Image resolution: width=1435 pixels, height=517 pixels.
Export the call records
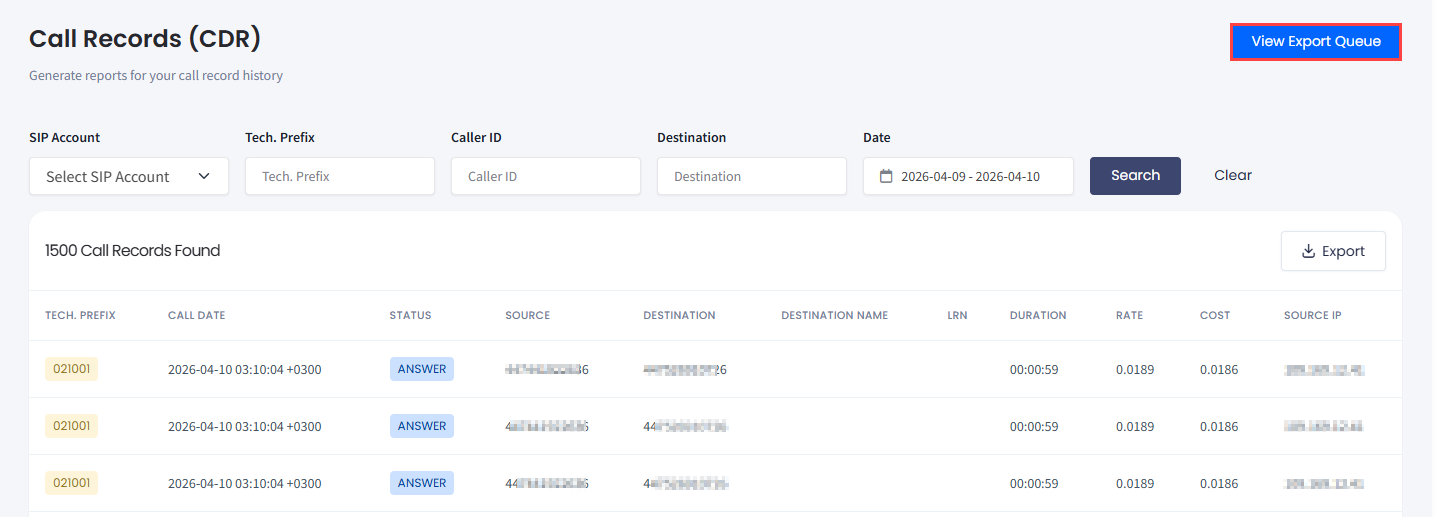[1333, 251]
